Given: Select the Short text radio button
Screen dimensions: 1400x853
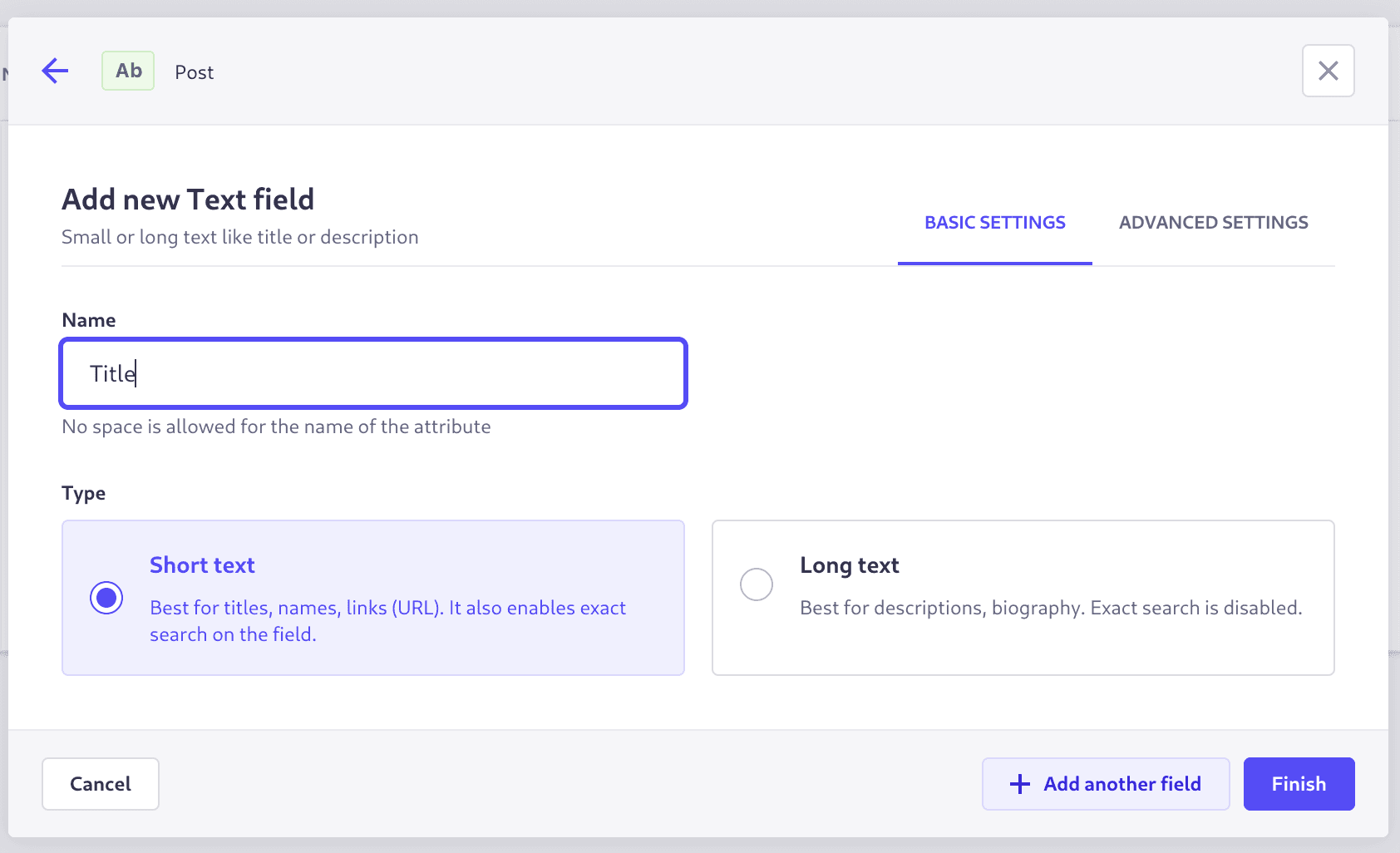Looking at the screenshot, I should click(x=106, y=598).
